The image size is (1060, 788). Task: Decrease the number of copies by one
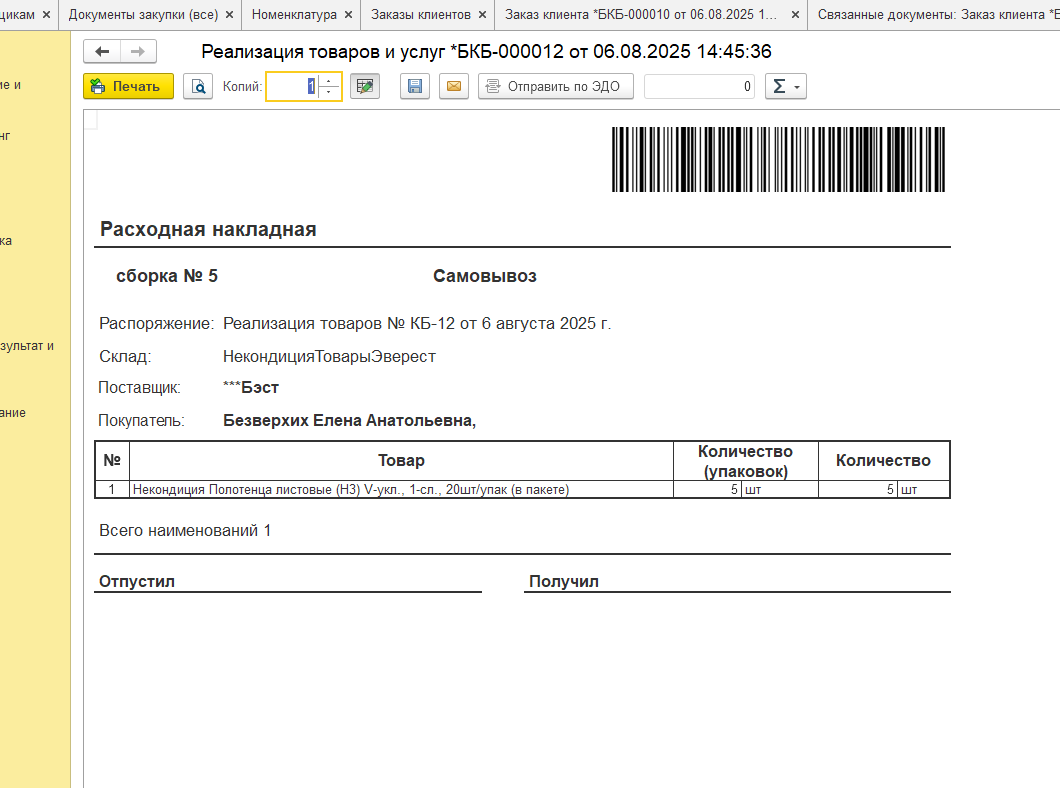pyautogui.click(x=330, y=93)
